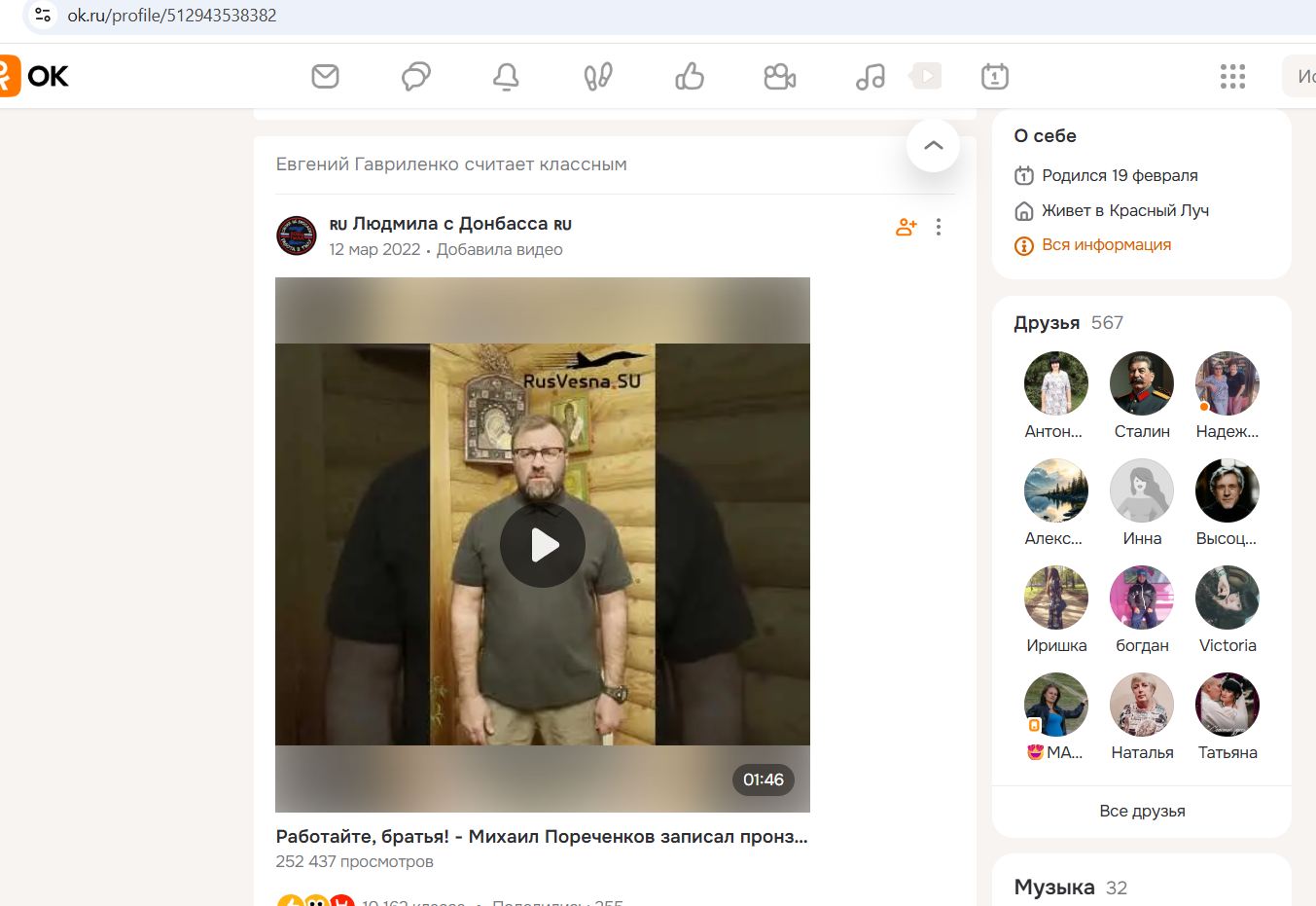The height and width of the screenshot is (906, 1316).
Task: Open friend Victoria avatar
Action: point(1227,598)
